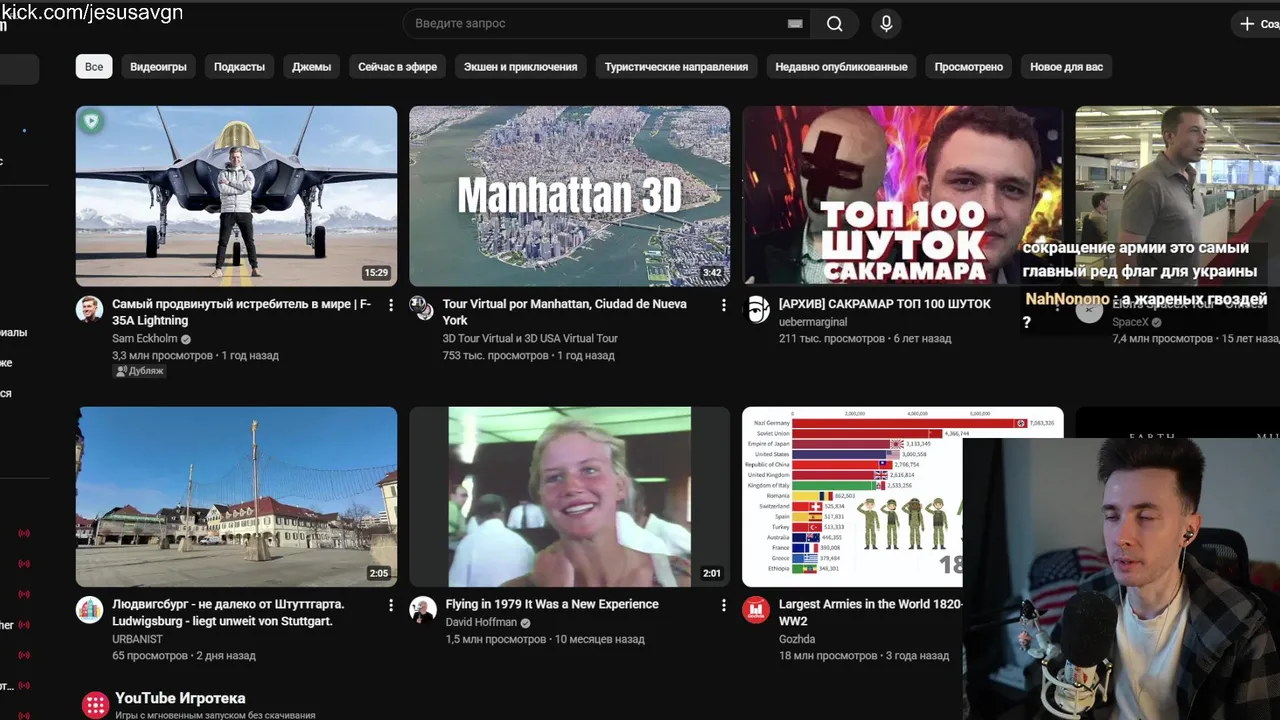The width and height of the screenshot is (1280, 720).
Task: Click the Create plus button
Action: tap(1258, 24)
